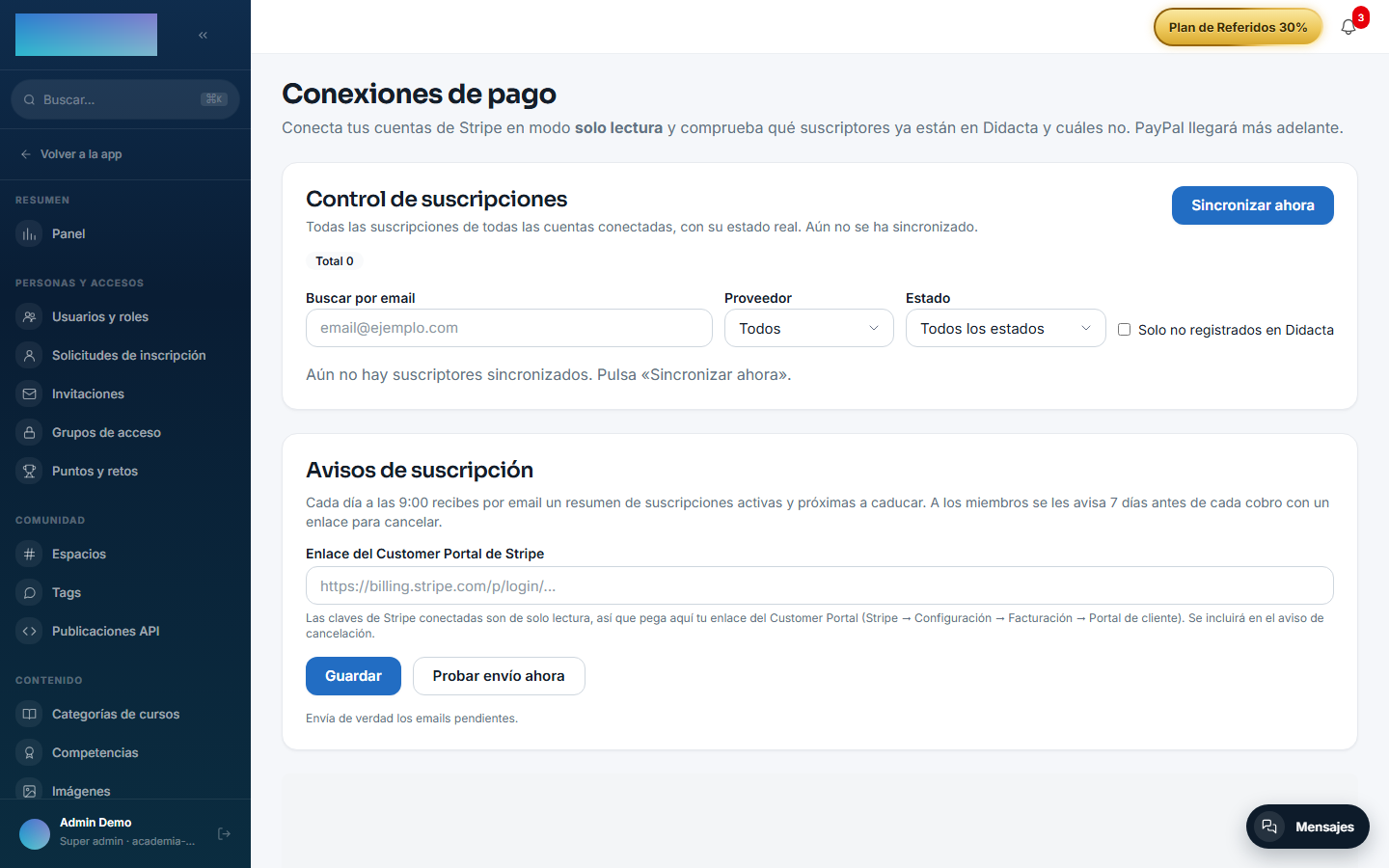This screenshot has height=868, width=1389.
Task: Click the back arrow next to Volver a la app
Action: pyautogui.click(x=26, y=154)
